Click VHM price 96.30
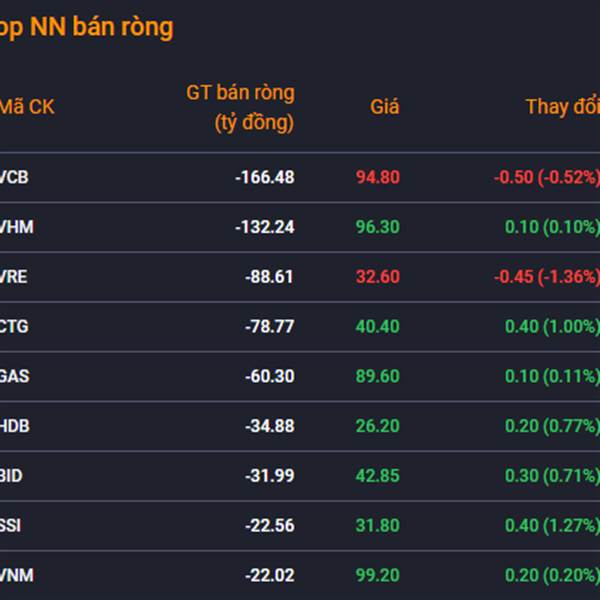Viewport: 600px width, 600px height. coord(378,227)
